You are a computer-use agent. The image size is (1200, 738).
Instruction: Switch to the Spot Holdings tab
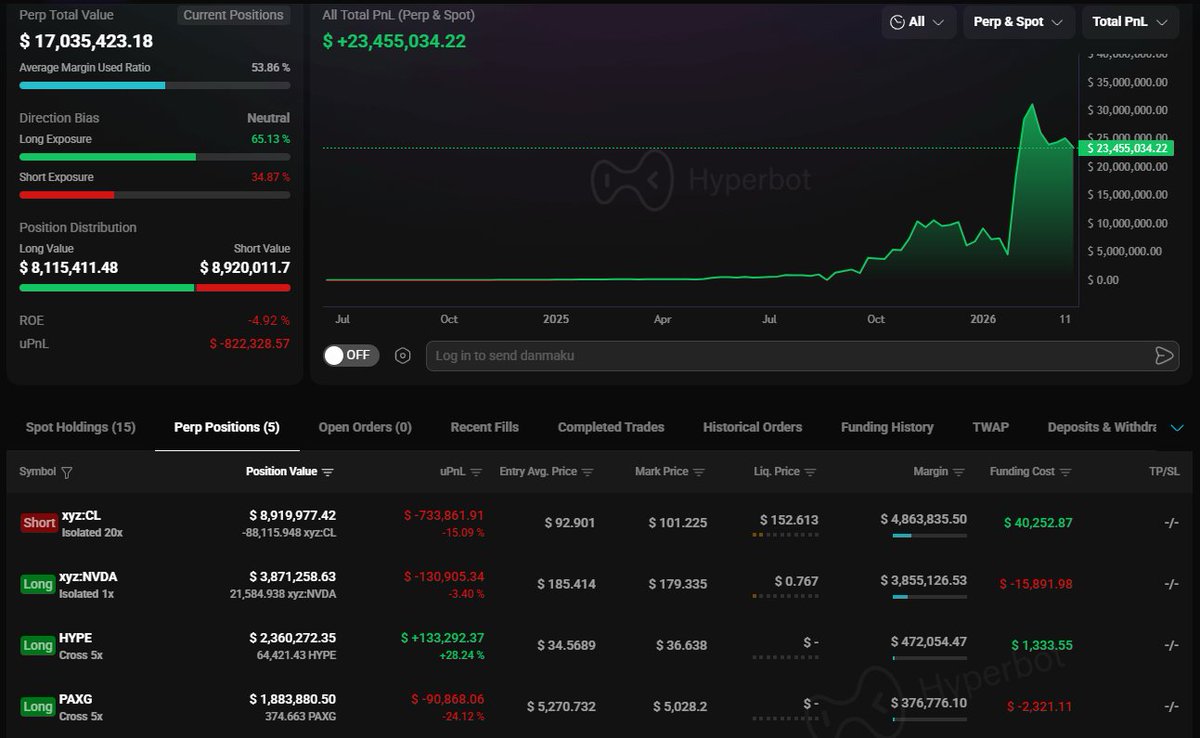80,427
